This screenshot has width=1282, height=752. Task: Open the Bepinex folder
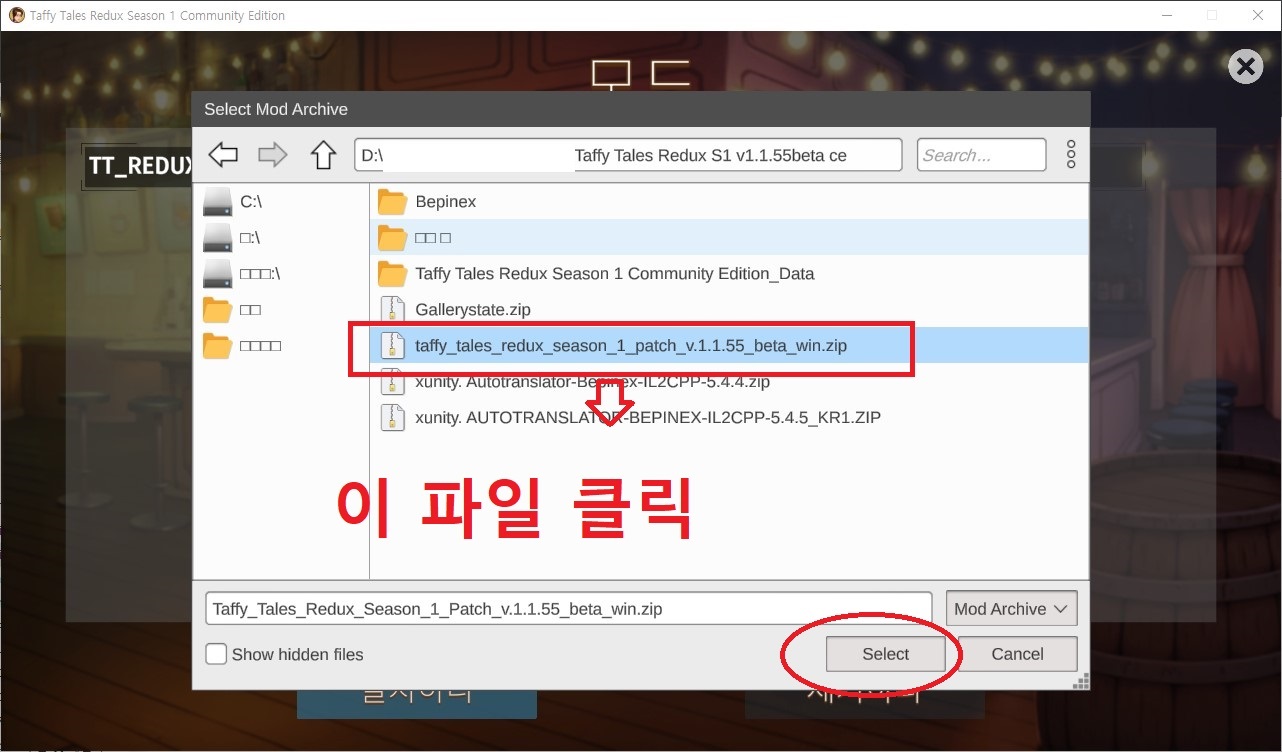(x=445, y=202)
